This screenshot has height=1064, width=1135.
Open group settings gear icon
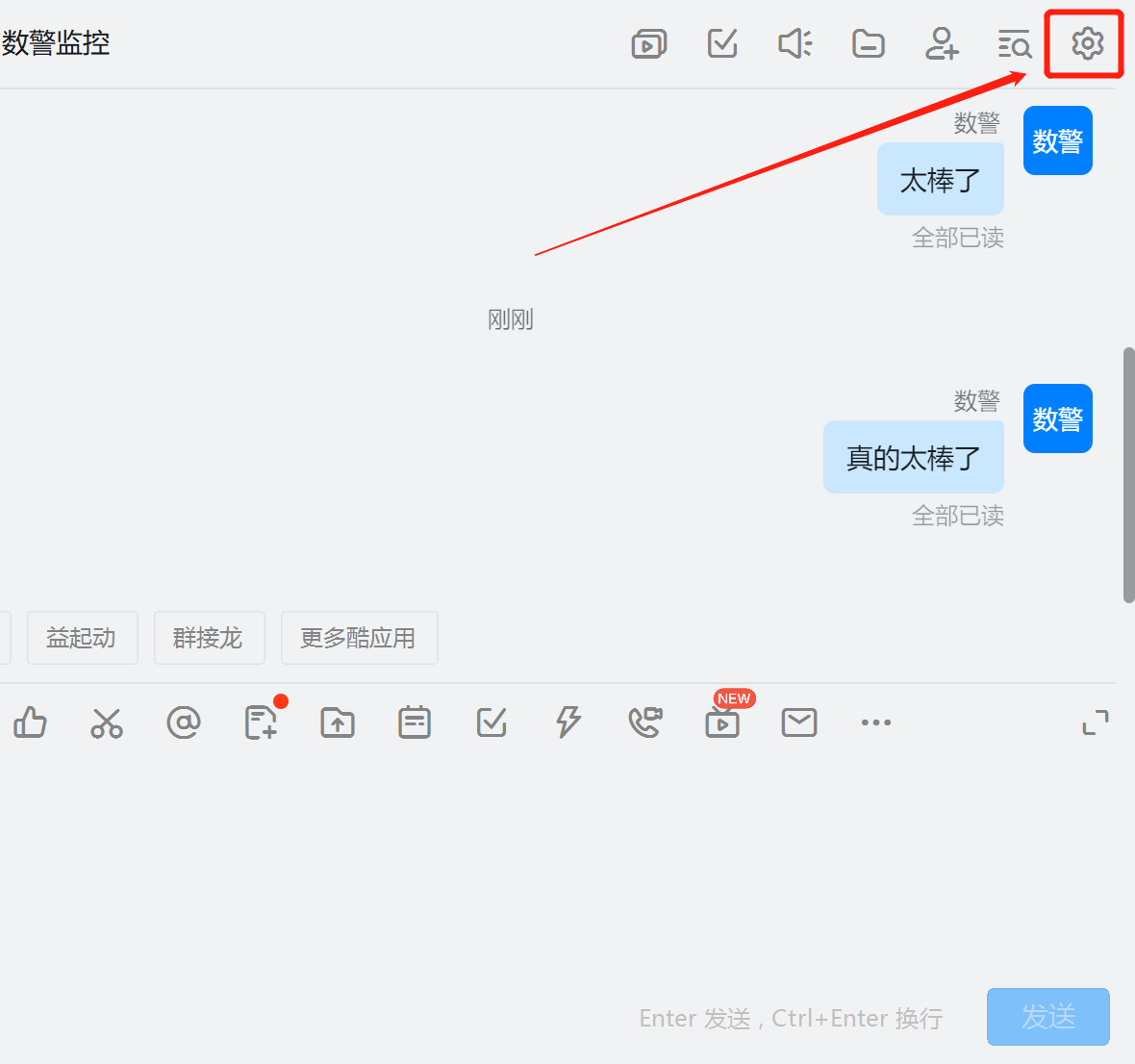(1087, 44)
